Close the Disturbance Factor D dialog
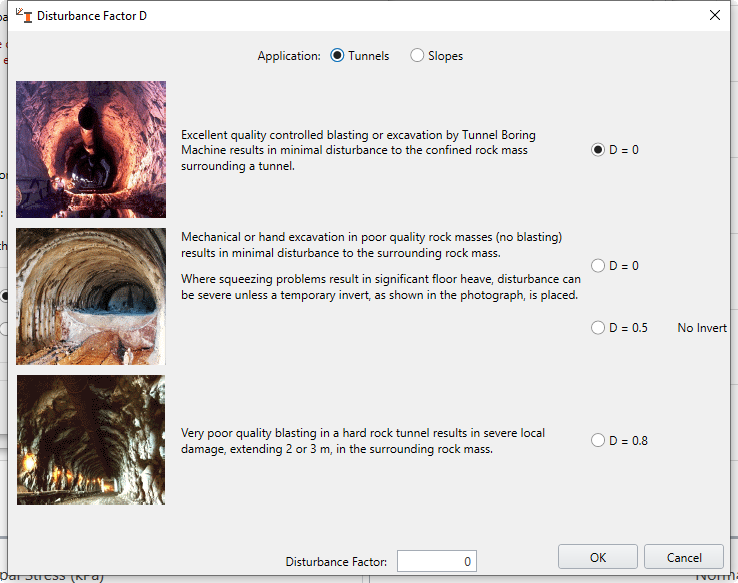The image size is (738, 583). (x=714, y=16)
